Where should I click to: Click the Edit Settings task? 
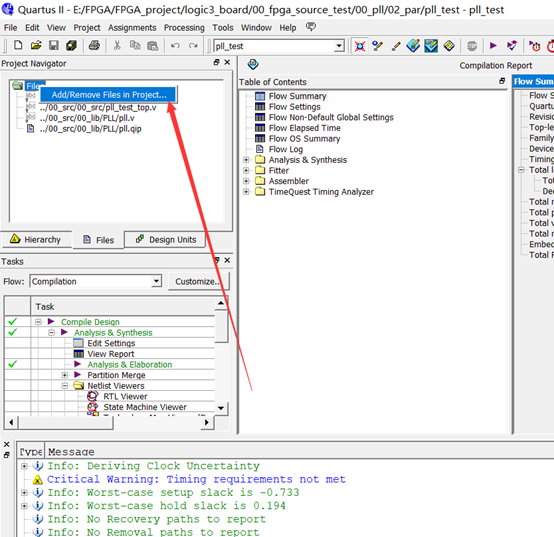[111, 343]
